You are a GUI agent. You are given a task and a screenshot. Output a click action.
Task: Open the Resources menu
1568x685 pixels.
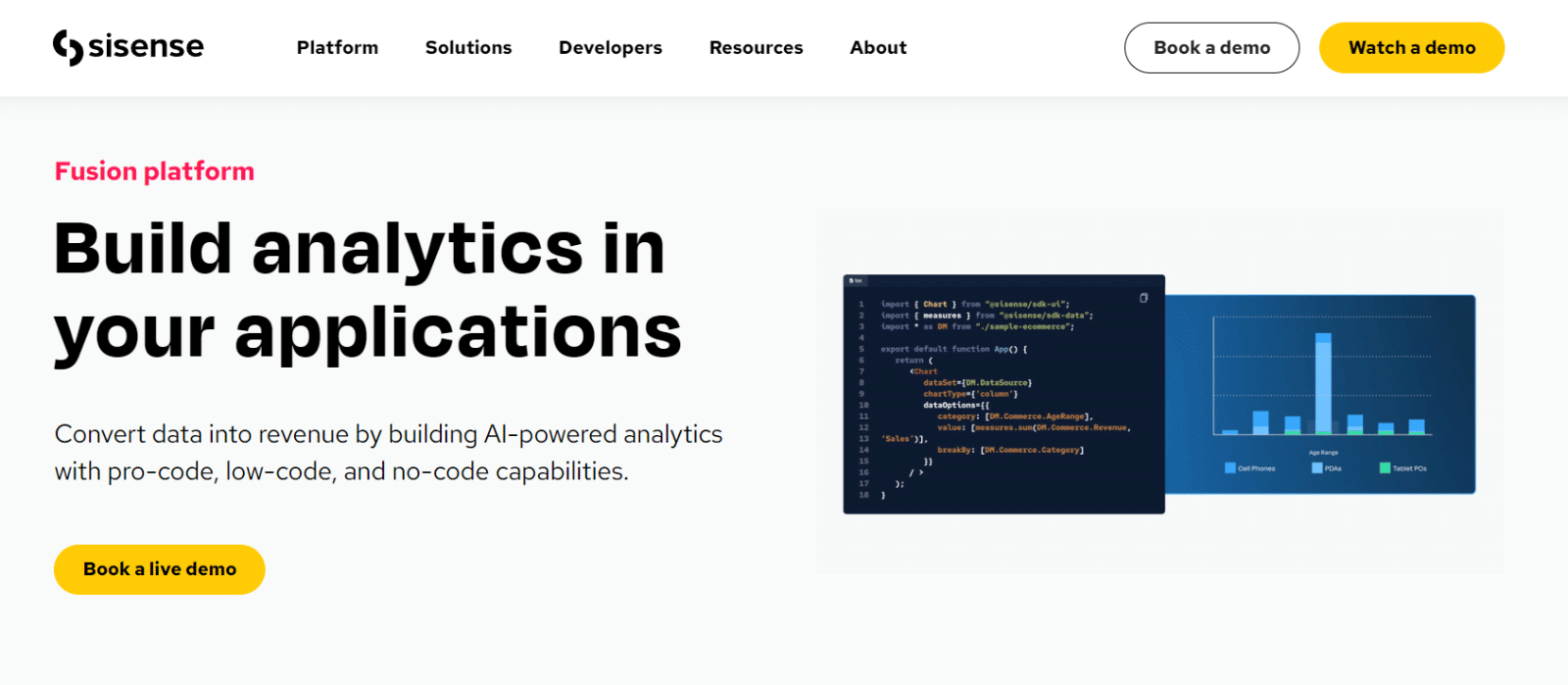tap(757, 47)
